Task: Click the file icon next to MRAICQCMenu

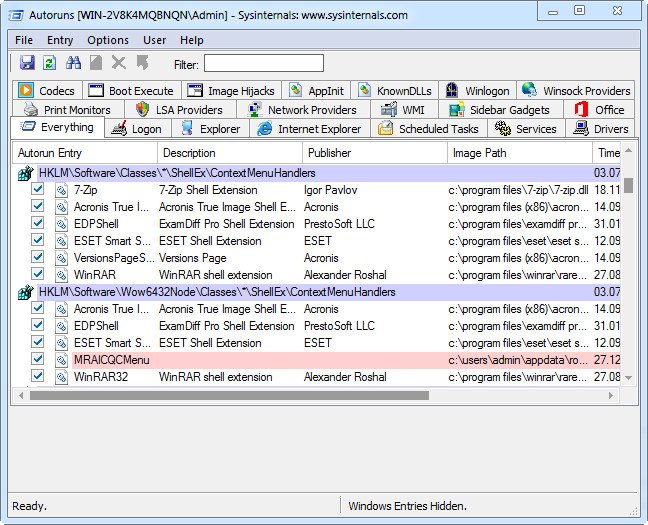Action: 62,360
